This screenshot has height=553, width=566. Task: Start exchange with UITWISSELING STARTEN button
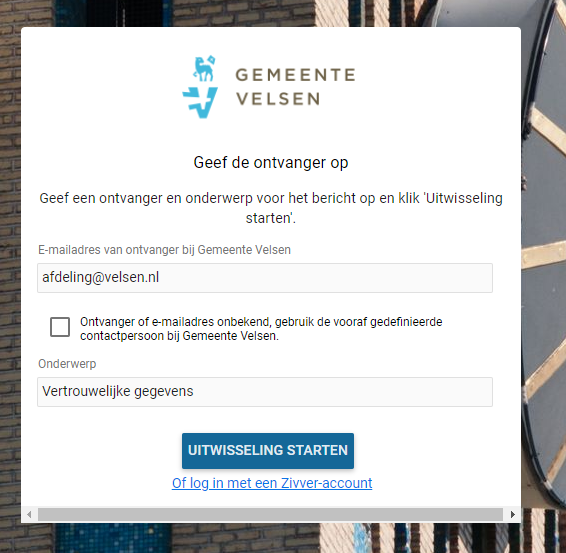point(268,451)
